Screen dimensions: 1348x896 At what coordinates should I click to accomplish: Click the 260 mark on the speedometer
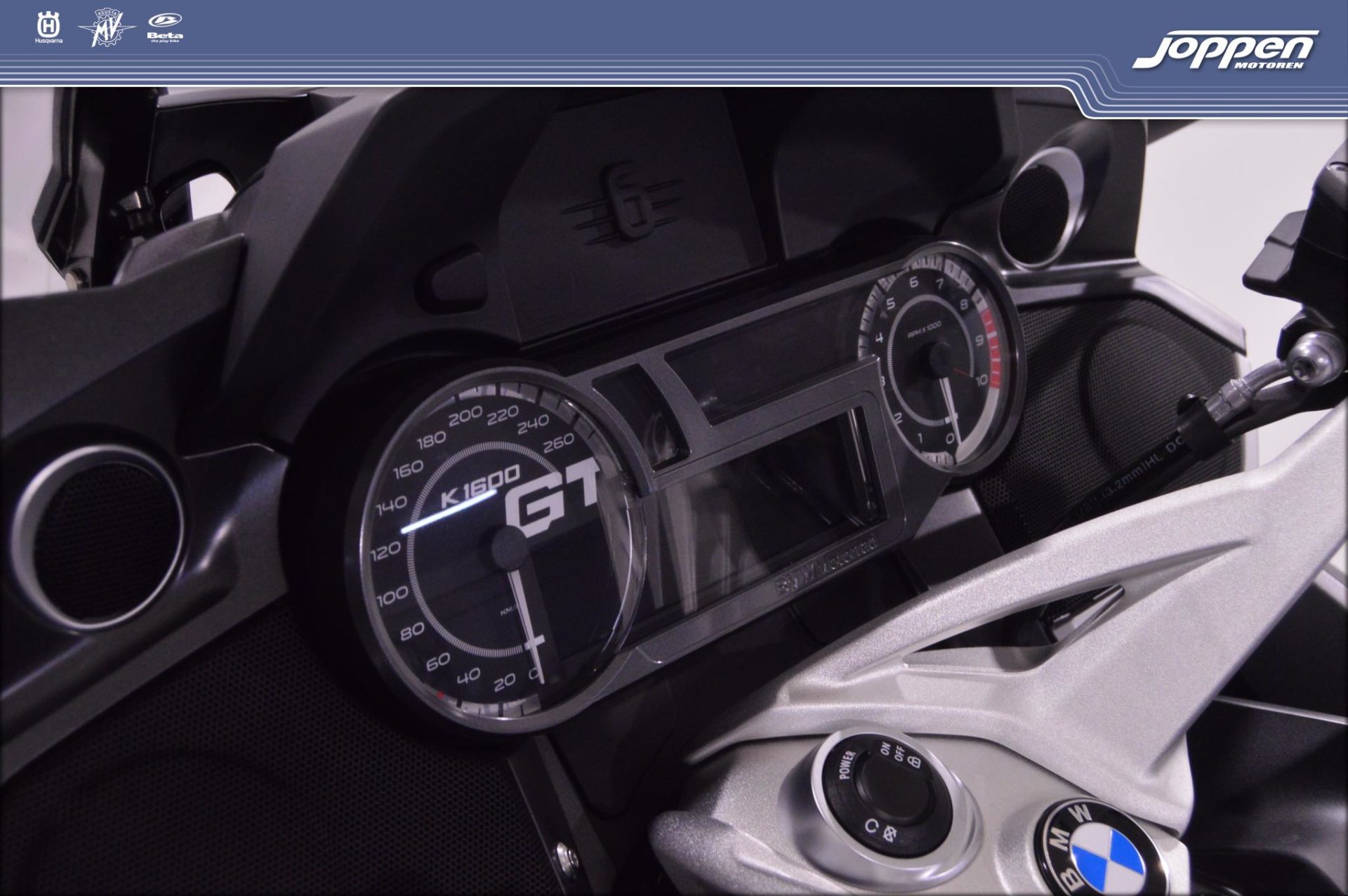[x=558, y=443]
